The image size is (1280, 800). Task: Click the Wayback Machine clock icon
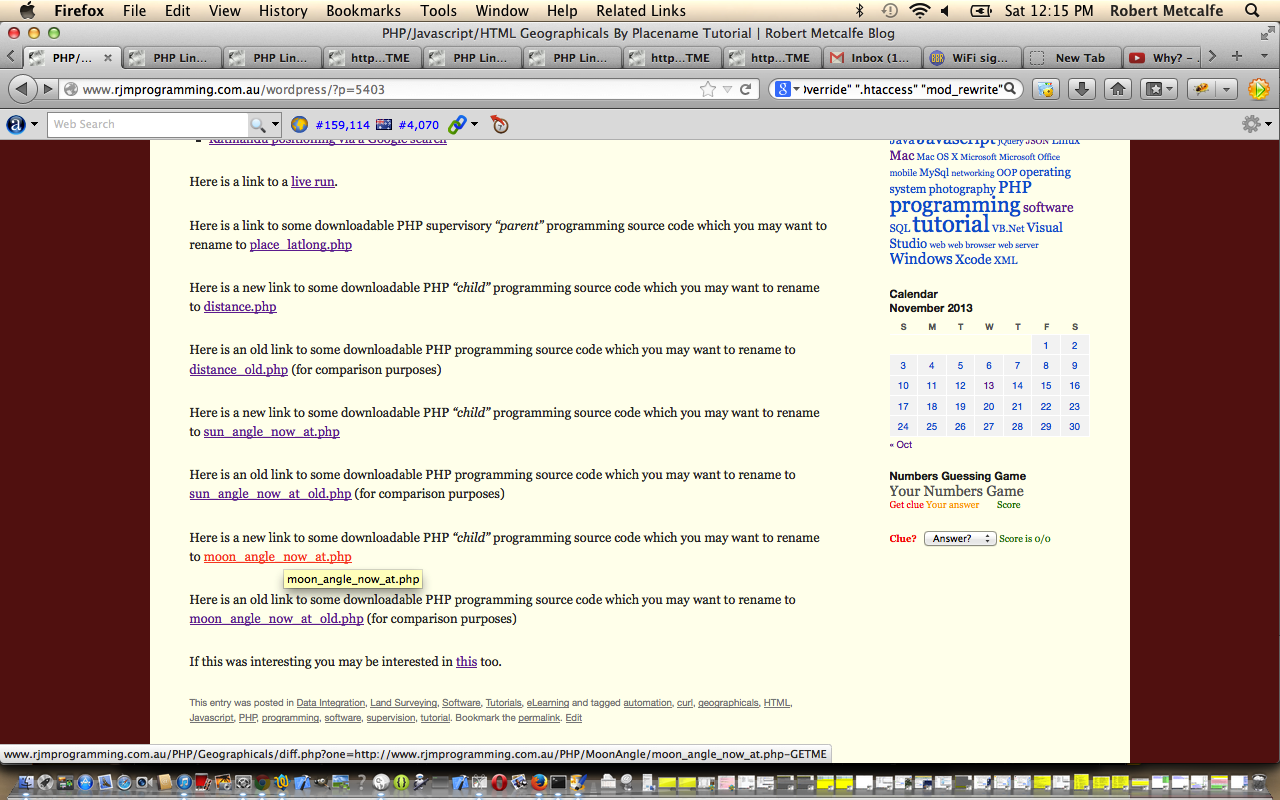click(500, 124)
